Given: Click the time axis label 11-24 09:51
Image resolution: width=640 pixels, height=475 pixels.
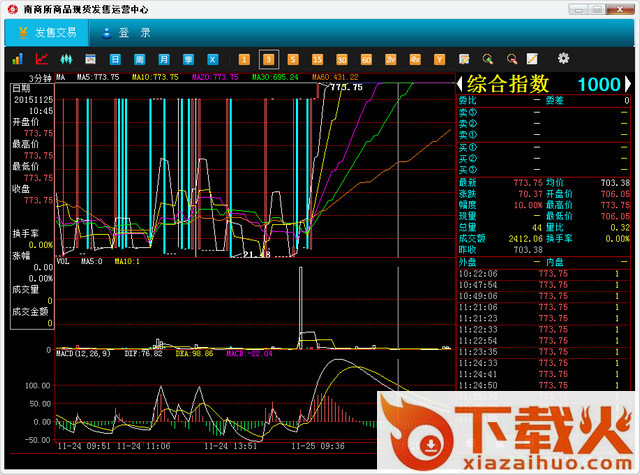Looking at the screenshot, I should pyautogui.click(x=84, y=446).
